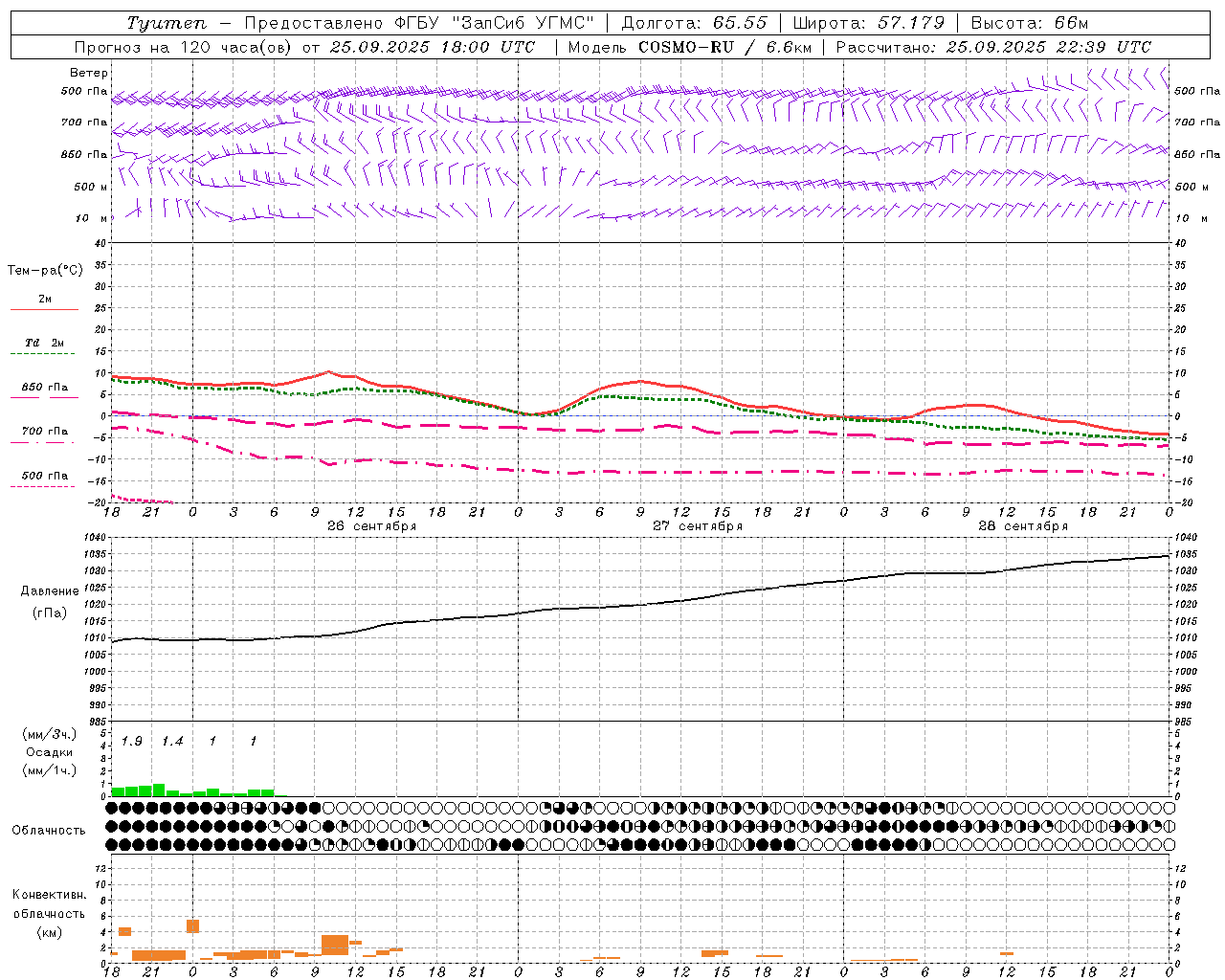Screen dimensions: 1225x980
Task: Click the 'Рассчитано: 25.09.2025 22:39 UTC' timestamp
Action: coord(993,47)
